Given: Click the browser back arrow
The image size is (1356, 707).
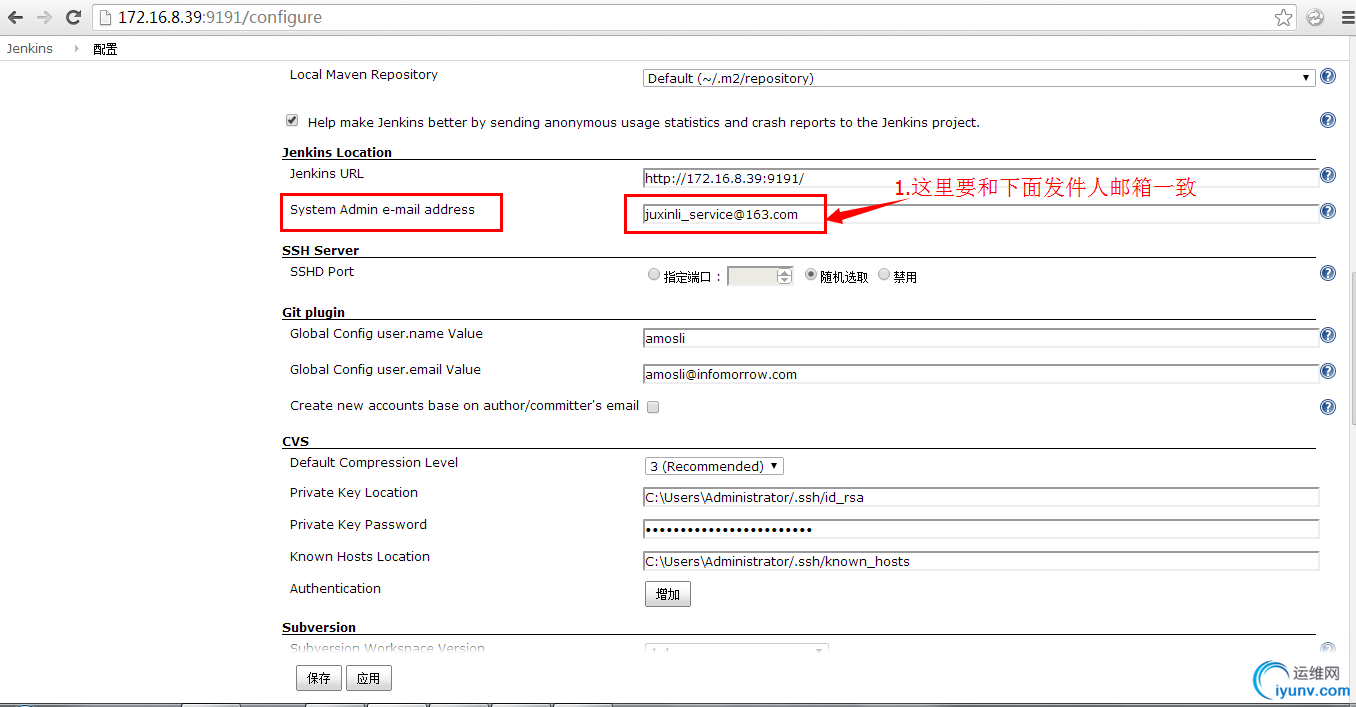Looking at the screenshot, I should (x=15, y=17).
